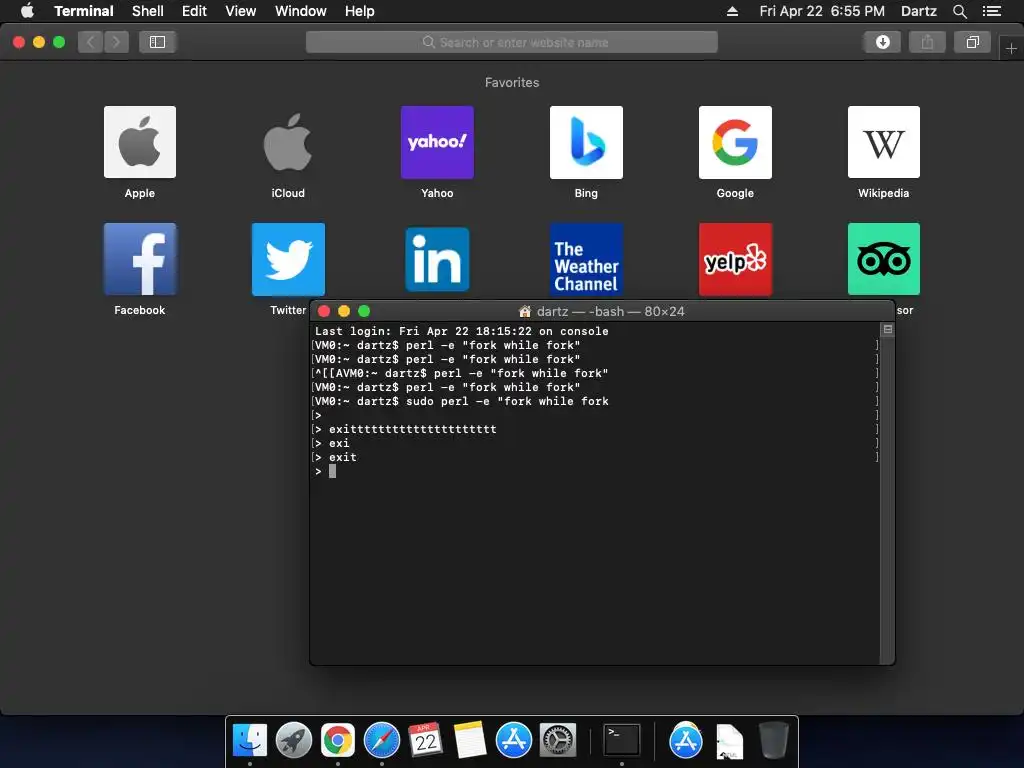Open the Edit menu
Screen dimensions: 1024x768
click(194, 11)
